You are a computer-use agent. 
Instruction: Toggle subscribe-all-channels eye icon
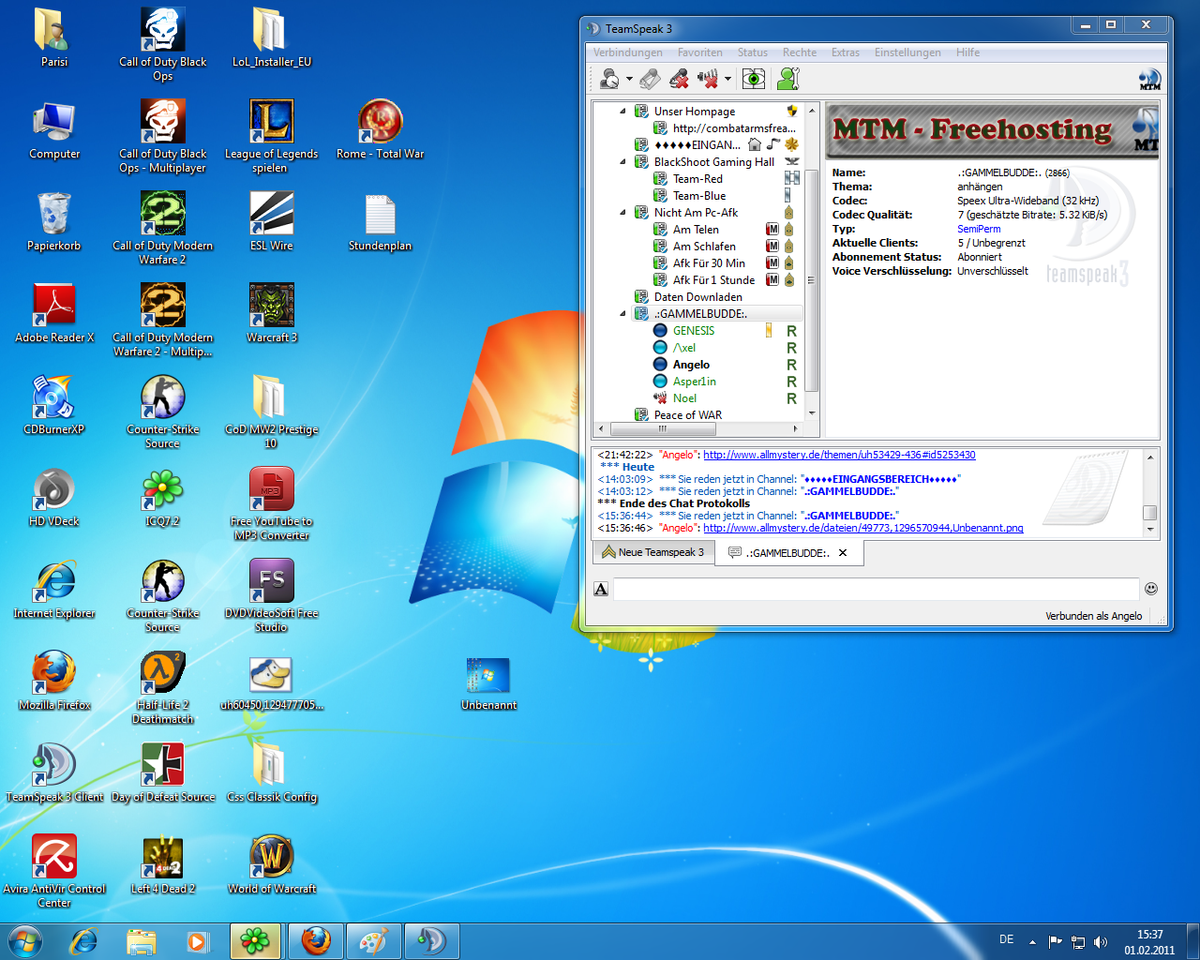tap(754, 78)
